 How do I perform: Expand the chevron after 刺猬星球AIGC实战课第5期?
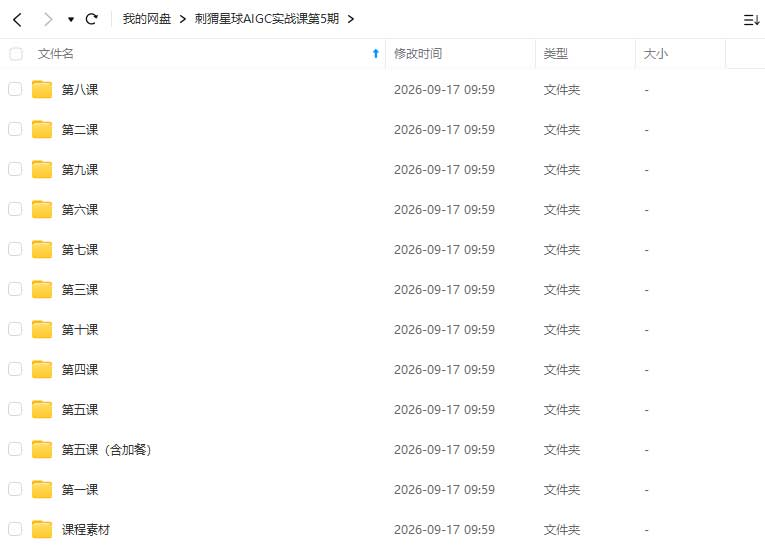coord(350,20)
